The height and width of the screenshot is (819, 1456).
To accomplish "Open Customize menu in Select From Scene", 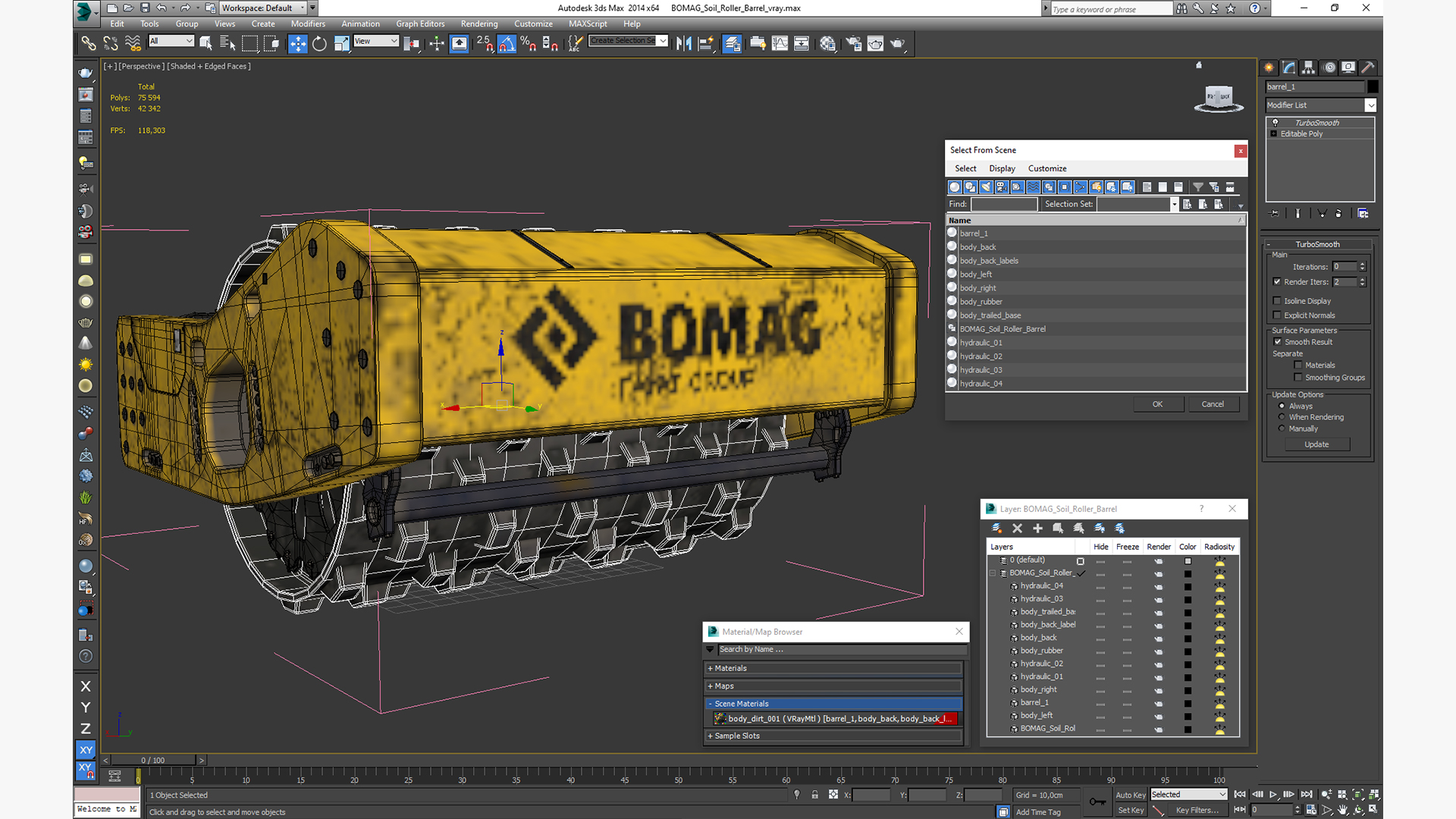I will pos(1047,168).
